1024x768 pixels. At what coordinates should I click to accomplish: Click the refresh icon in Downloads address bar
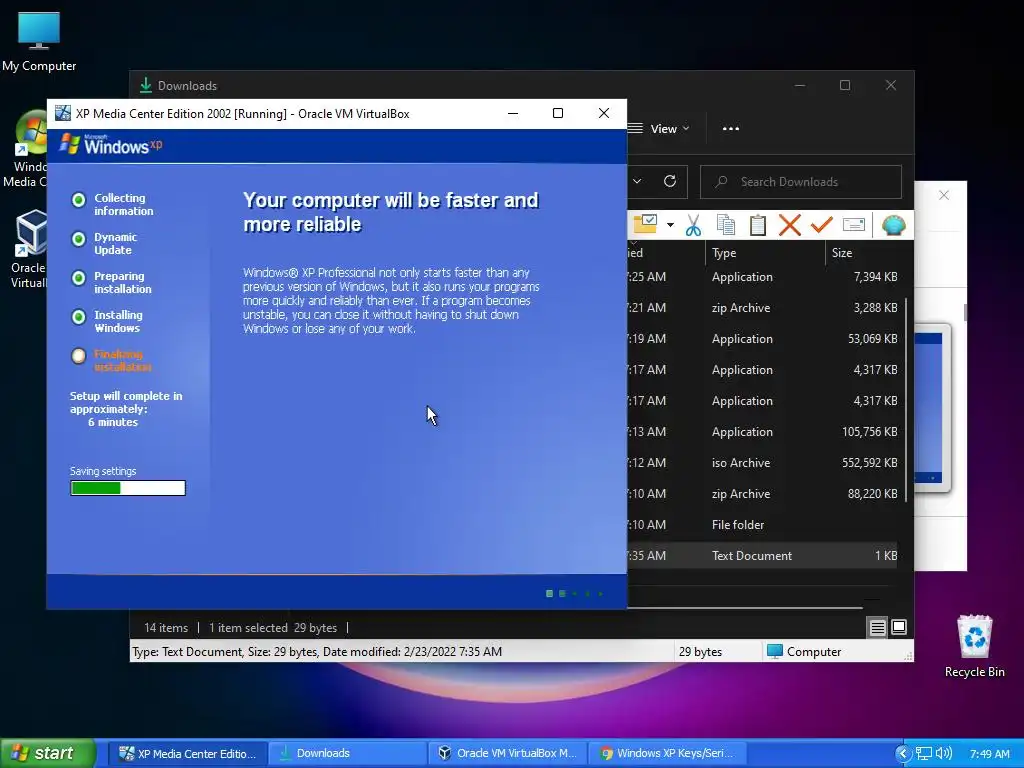(670, 182)
